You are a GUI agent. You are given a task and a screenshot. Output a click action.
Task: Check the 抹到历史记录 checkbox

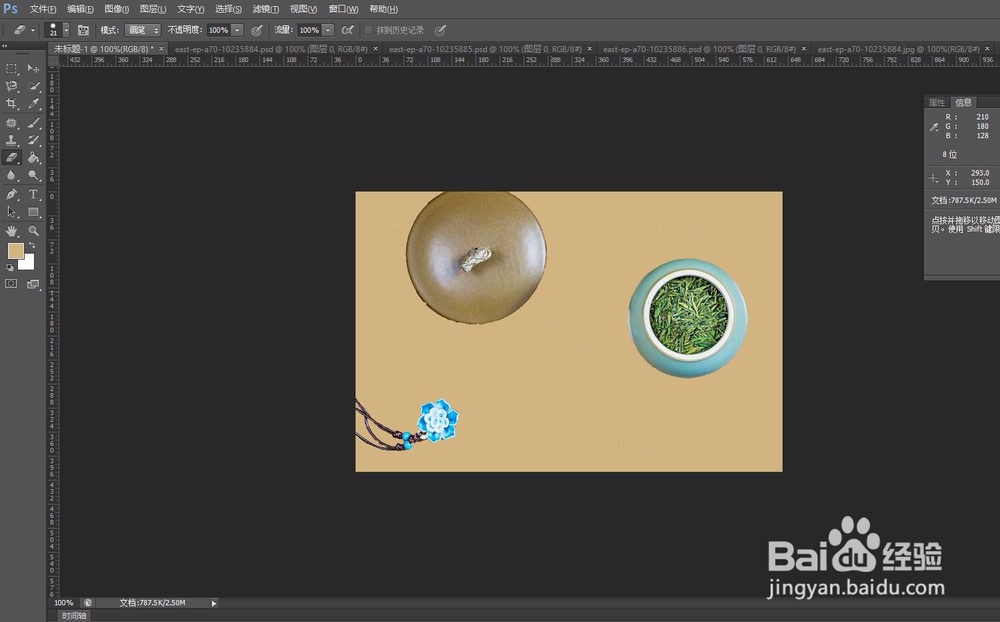coord(368,30)
